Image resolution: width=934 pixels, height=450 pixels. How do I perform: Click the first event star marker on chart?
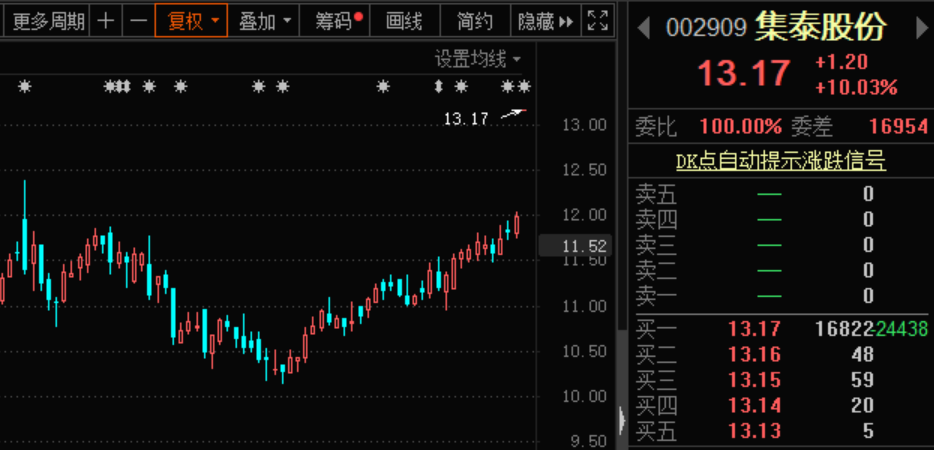(x=24, y=87)
